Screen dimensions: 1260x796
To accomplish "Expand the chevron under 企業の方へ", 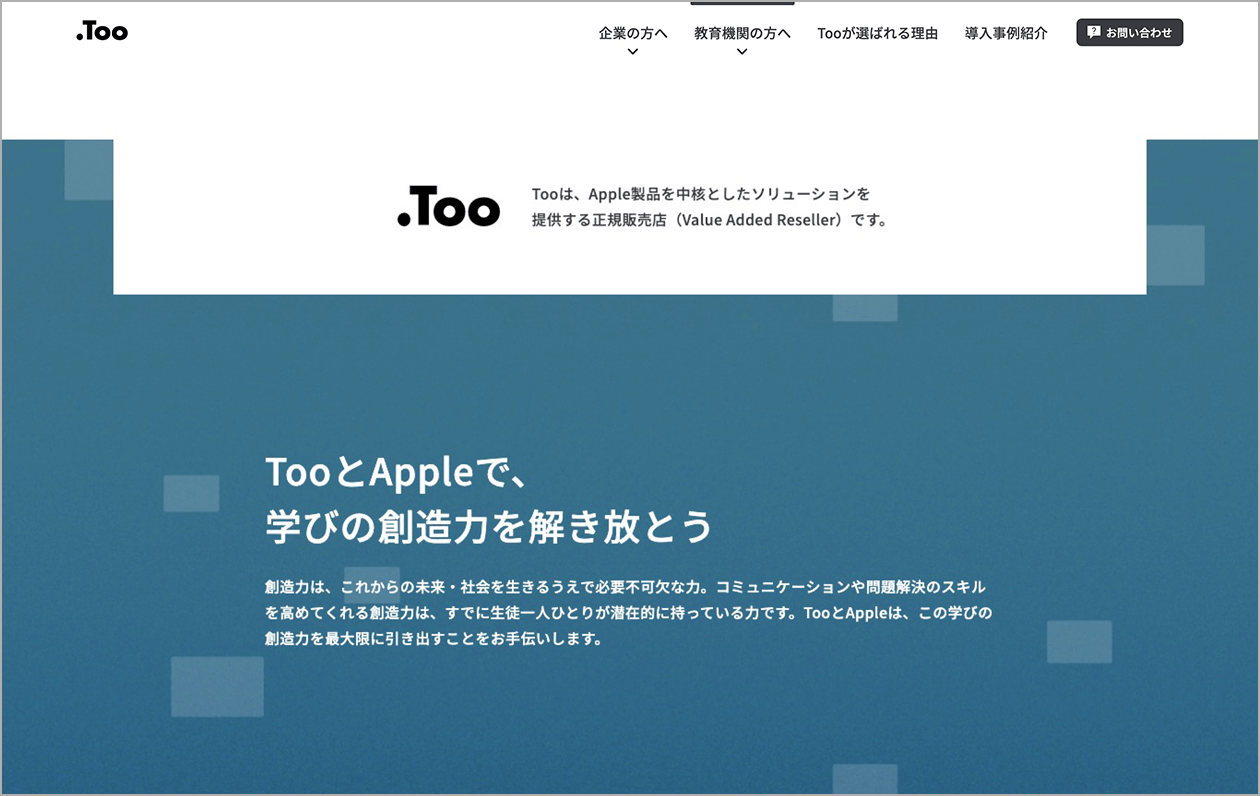I will (x=633, y=52).
